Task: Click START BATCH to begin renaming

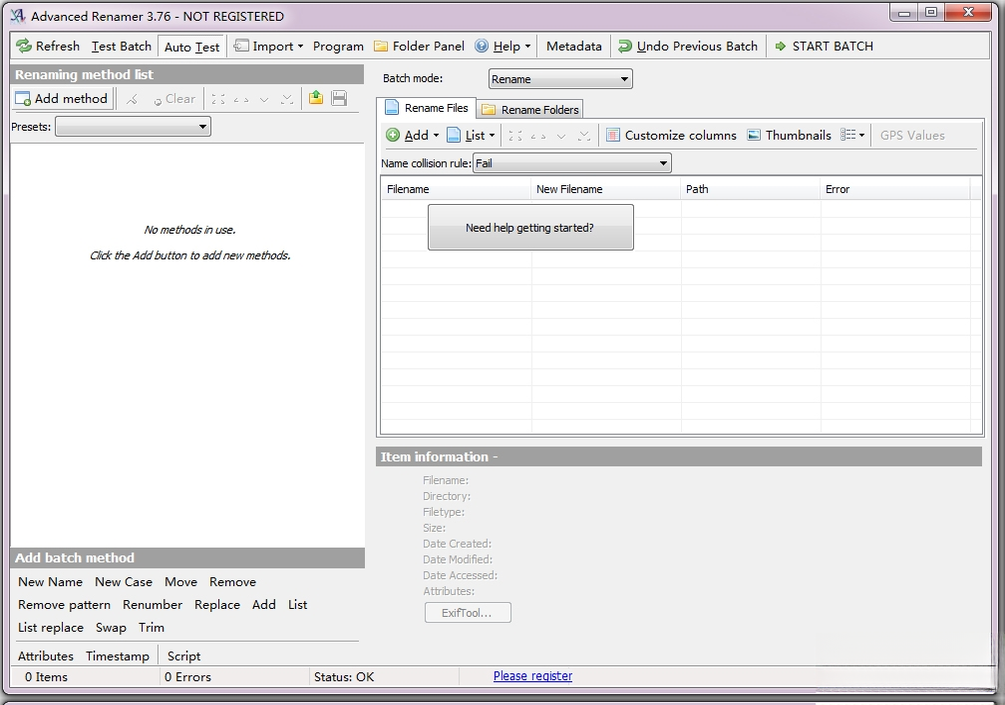Action: click(x=824, y=46)
